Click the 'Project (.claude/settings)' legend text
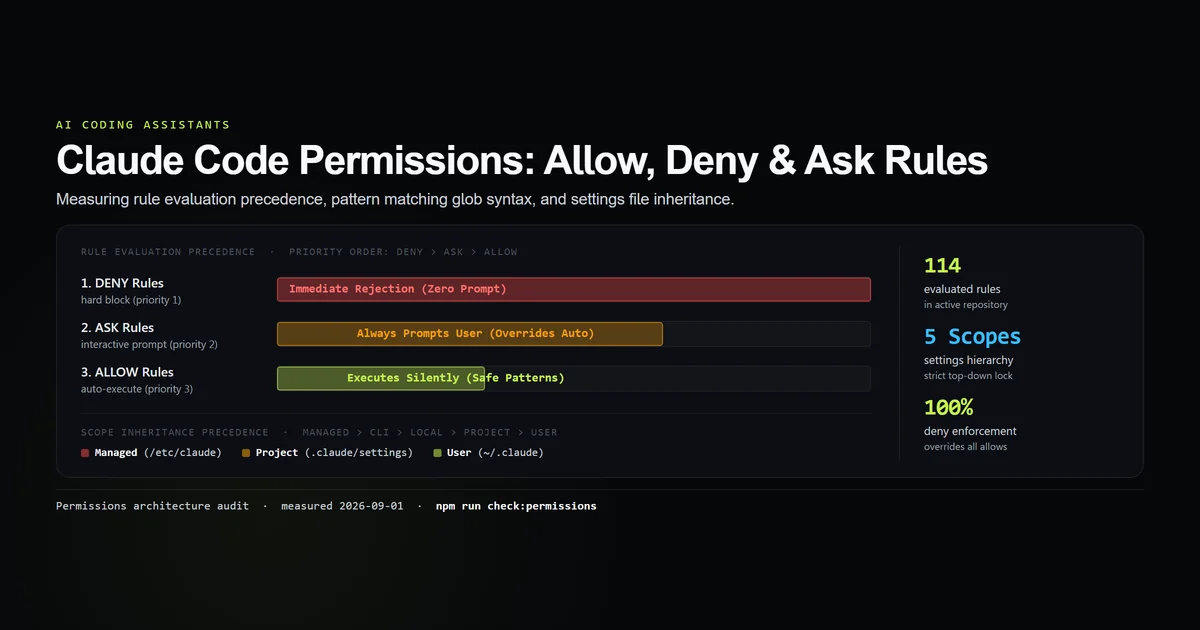Viewport: 1200px width, 630px height. click(334, 453)
